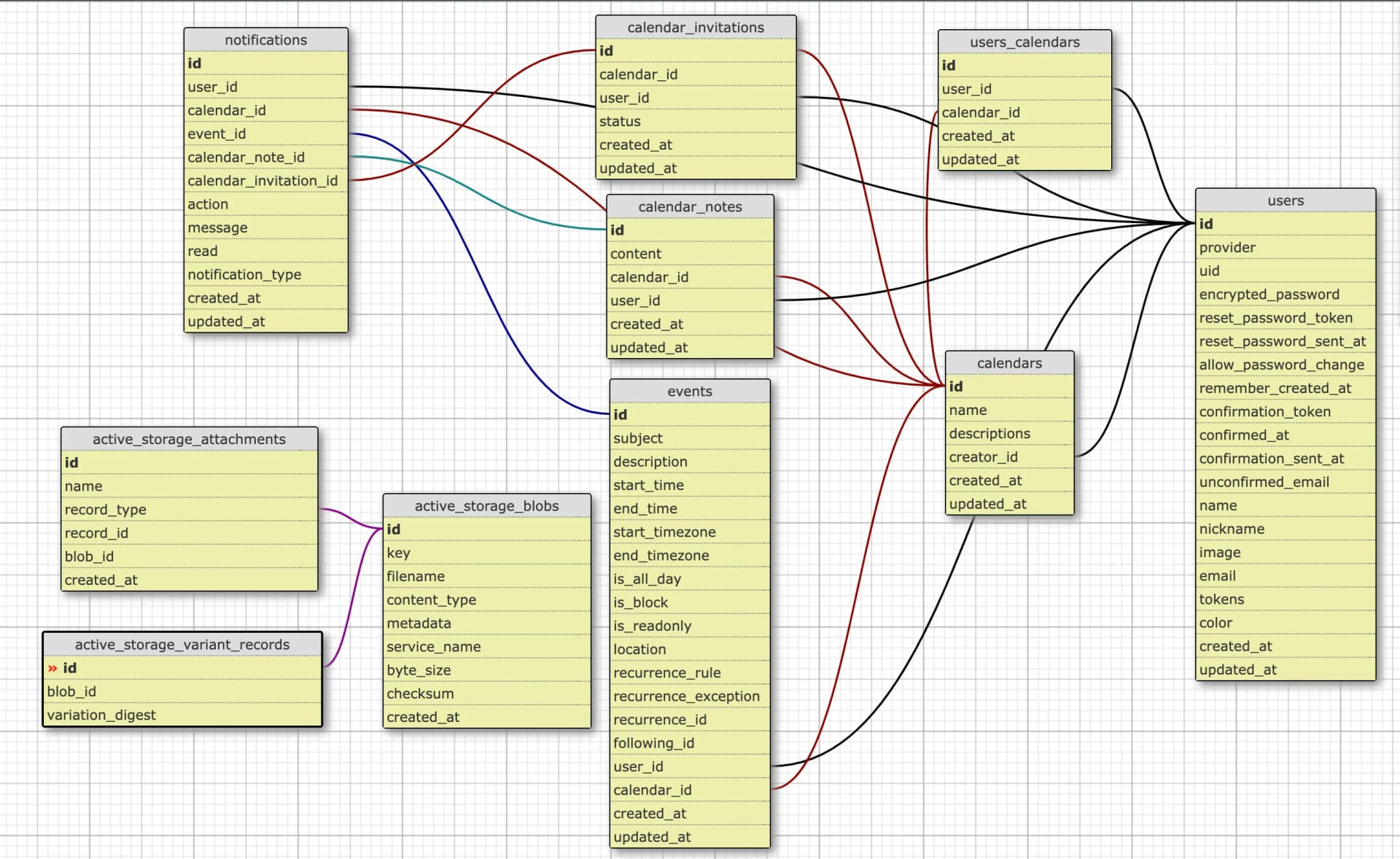
Task: Click the users_calendars table header
Action: coord(1024,42)
